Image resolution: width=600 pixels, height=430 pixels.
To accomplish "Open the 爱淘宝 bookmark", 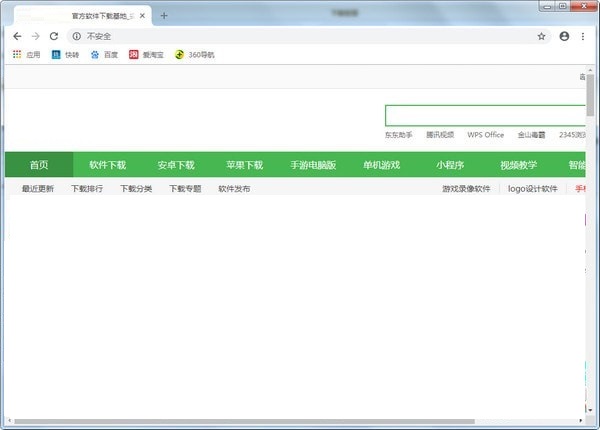I will click(x=146, y=55).
